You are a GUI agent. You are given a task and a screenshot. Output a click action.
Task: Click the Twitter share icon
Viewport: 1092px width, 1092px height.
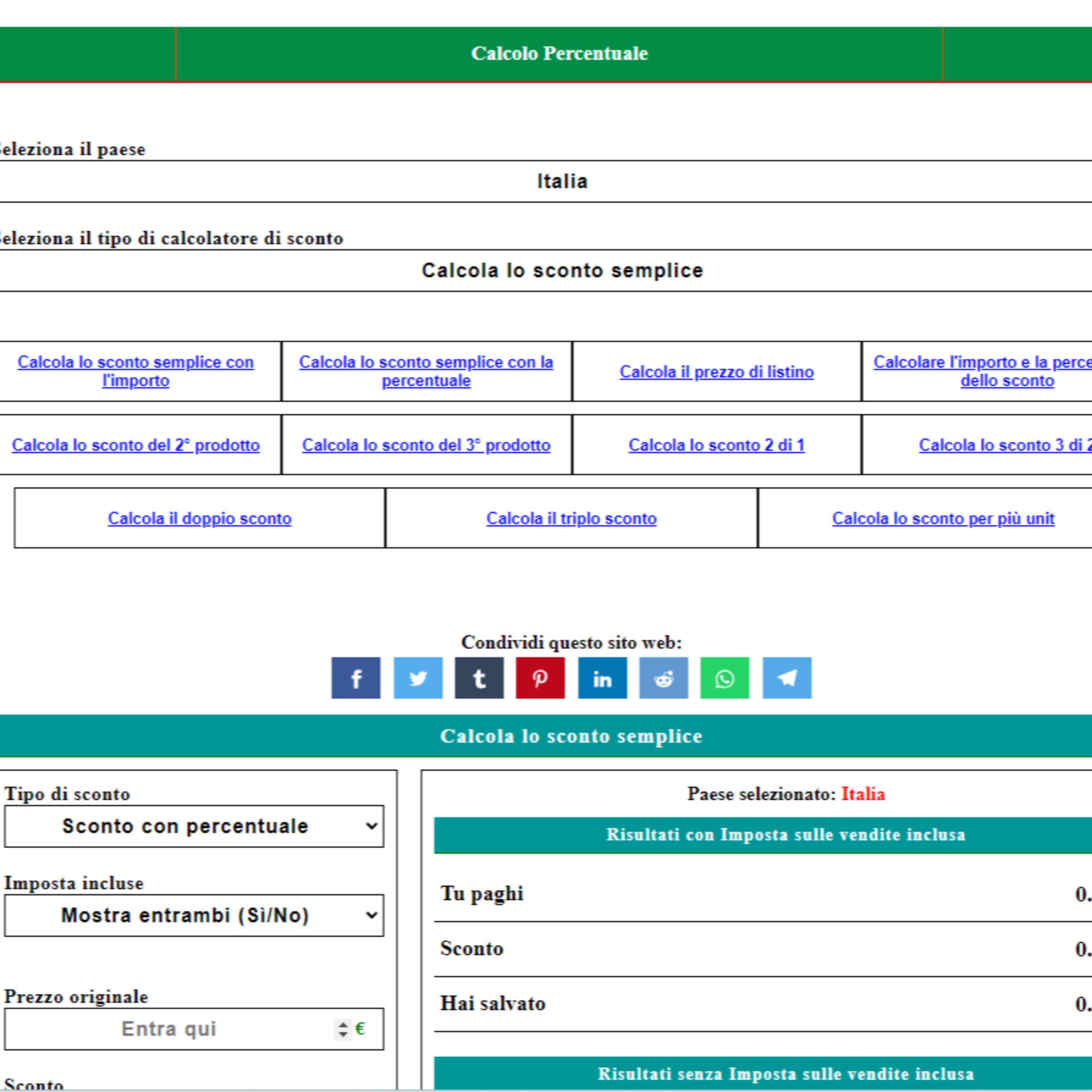coord(418,678)
